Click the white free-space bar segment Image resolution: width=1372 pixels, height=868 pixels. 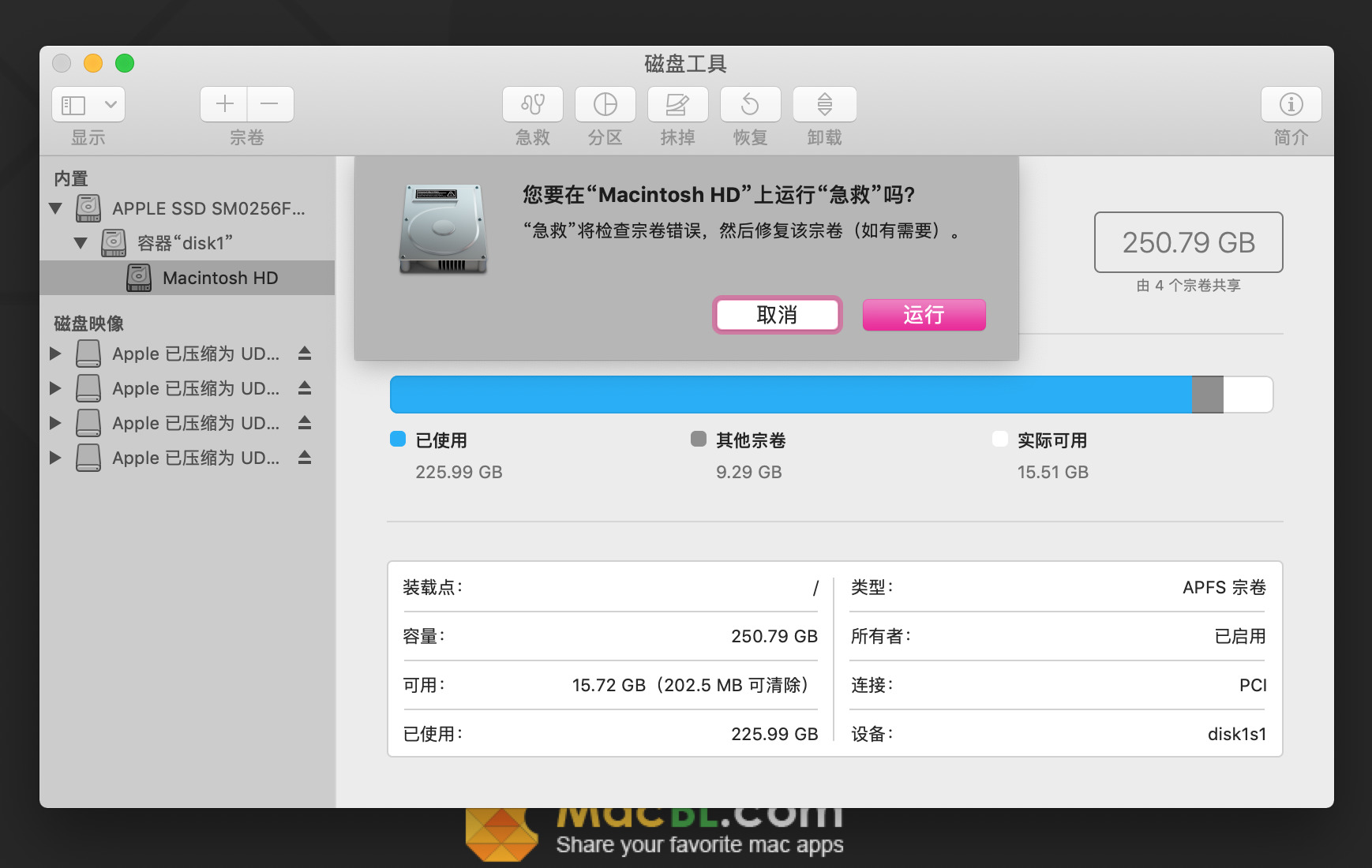tap(1248, 395)
